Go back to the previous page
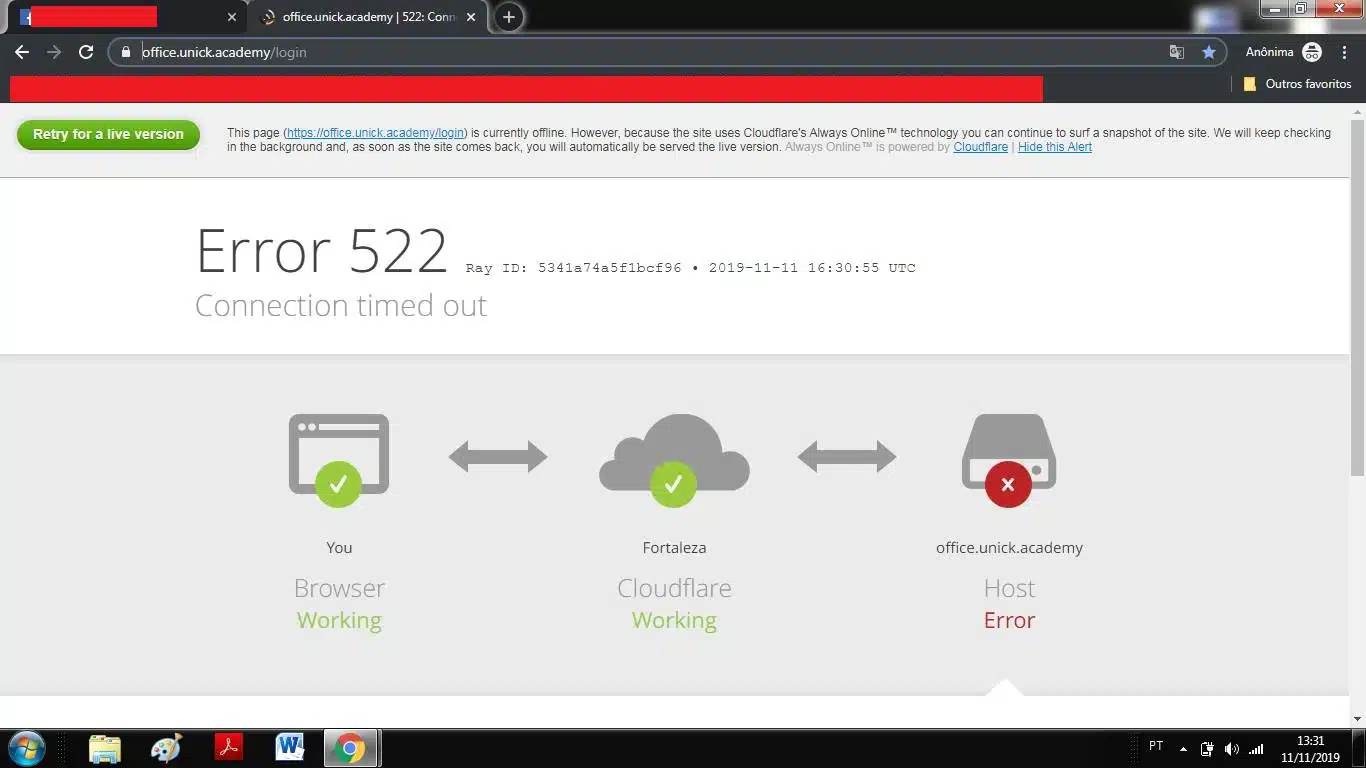Screen dimensions: 1366x768 coord(22,52)
